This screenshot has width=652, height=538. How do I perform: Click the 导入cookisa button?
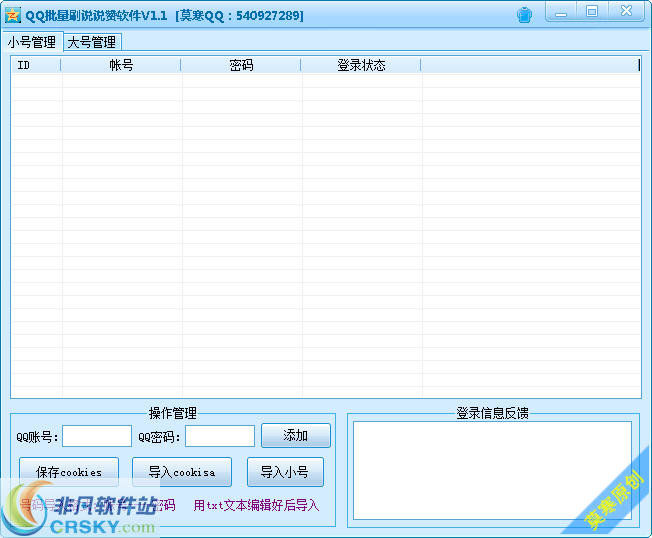tap(182, 472)
